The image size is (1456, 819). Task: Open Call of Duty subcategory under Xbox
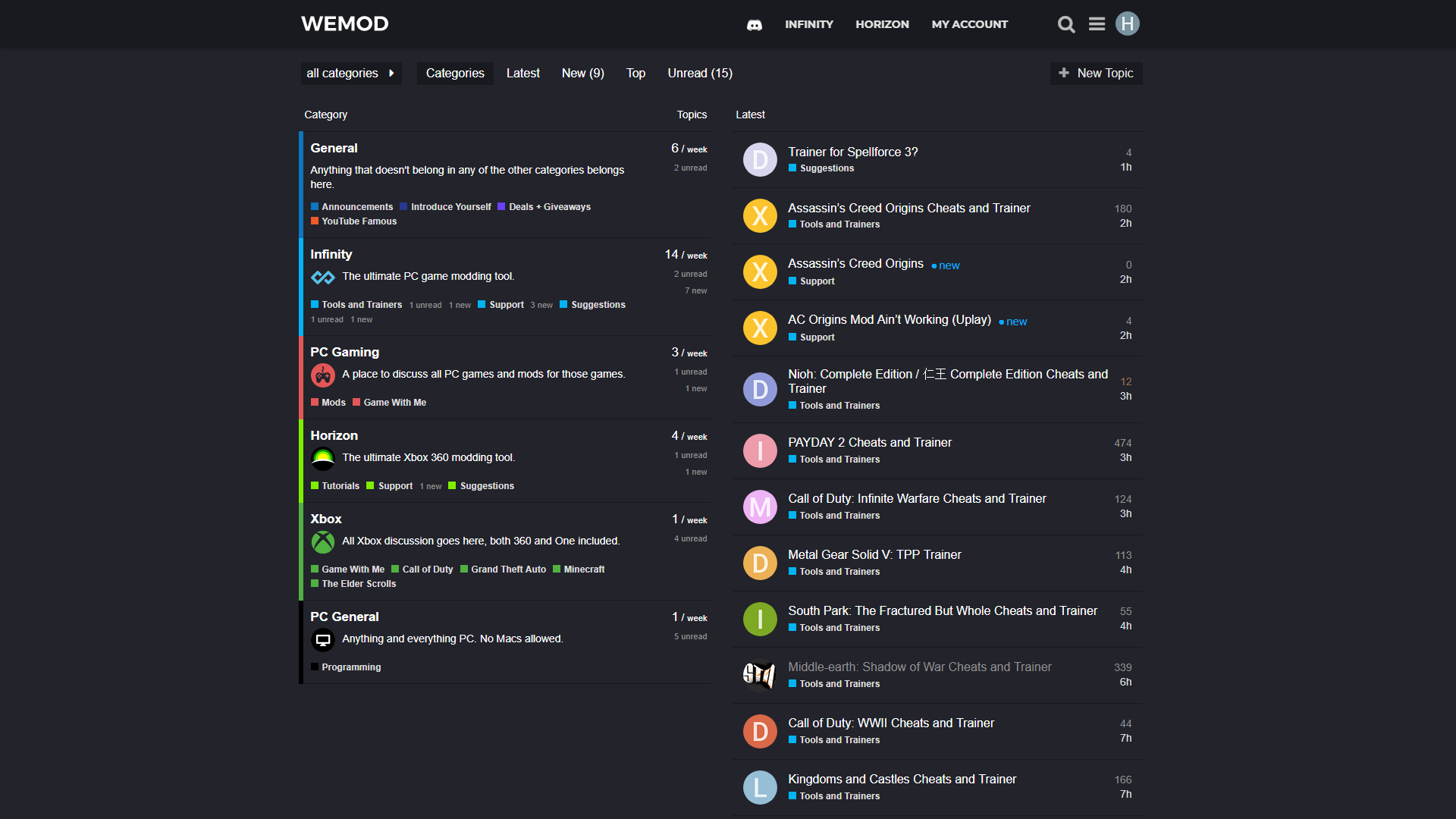click(x=422, y=570)
